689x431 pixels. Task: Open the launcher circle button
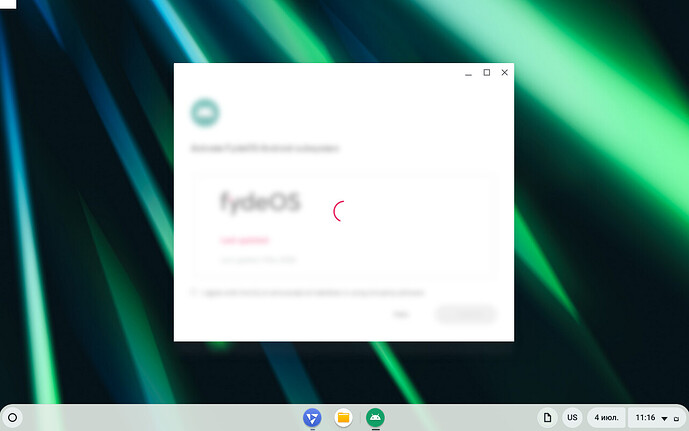point(12,417)
